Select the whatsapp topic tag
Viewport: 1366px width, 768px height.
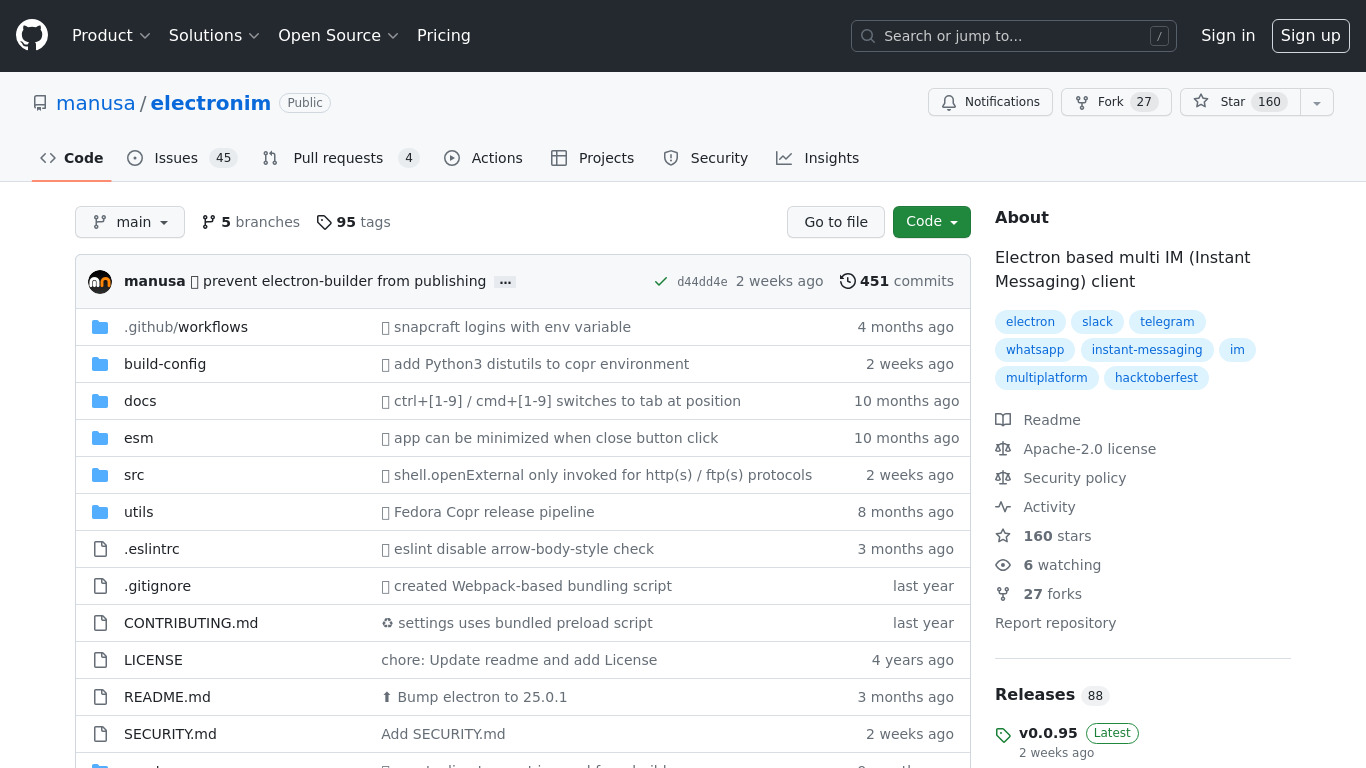(x=1035, y=350)
